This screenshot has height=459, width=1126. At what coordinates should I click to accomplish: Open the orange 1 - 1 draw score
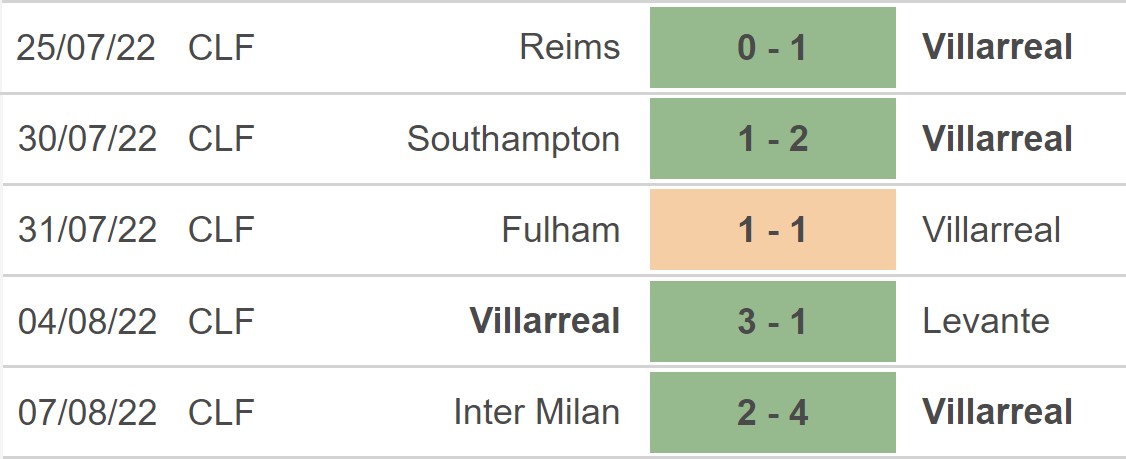772,230
